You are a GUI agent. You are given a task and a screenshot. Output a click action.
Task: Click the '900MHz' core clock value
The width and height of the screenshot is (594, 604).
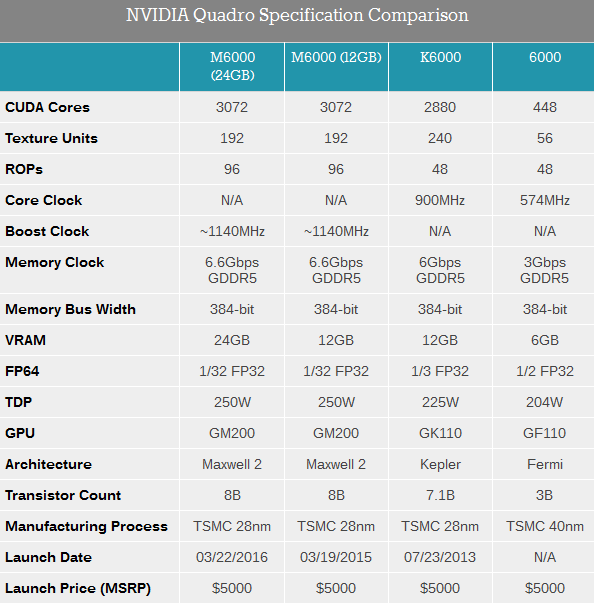coord(440,200)
